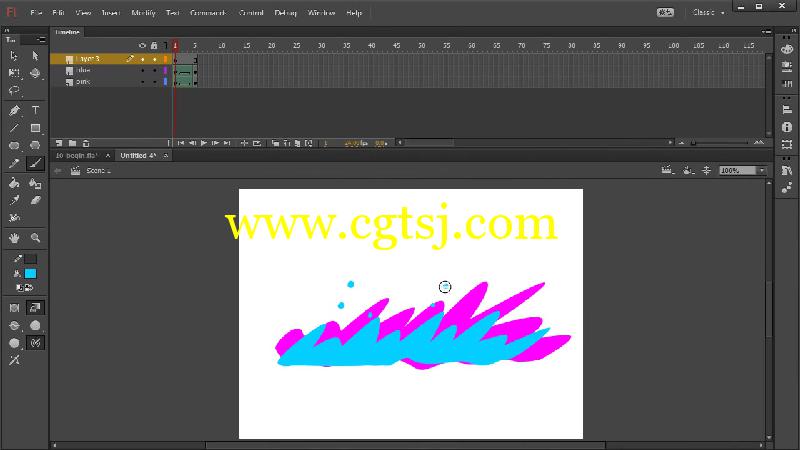Select the PolyStar tool
The width and height of the screenshot is (800, 450).
(35, 145)
